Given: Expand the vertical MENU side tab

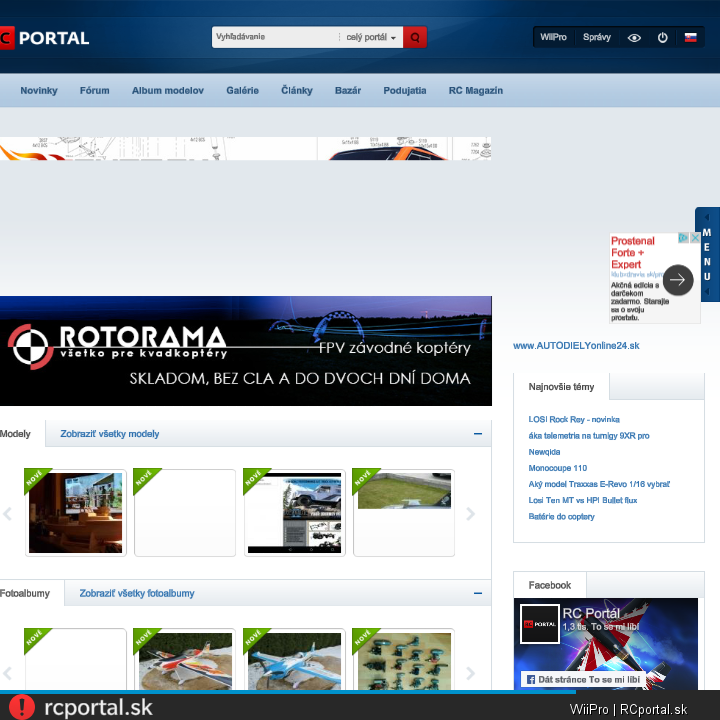Looking at the screenshot, I should coord(707,254).
